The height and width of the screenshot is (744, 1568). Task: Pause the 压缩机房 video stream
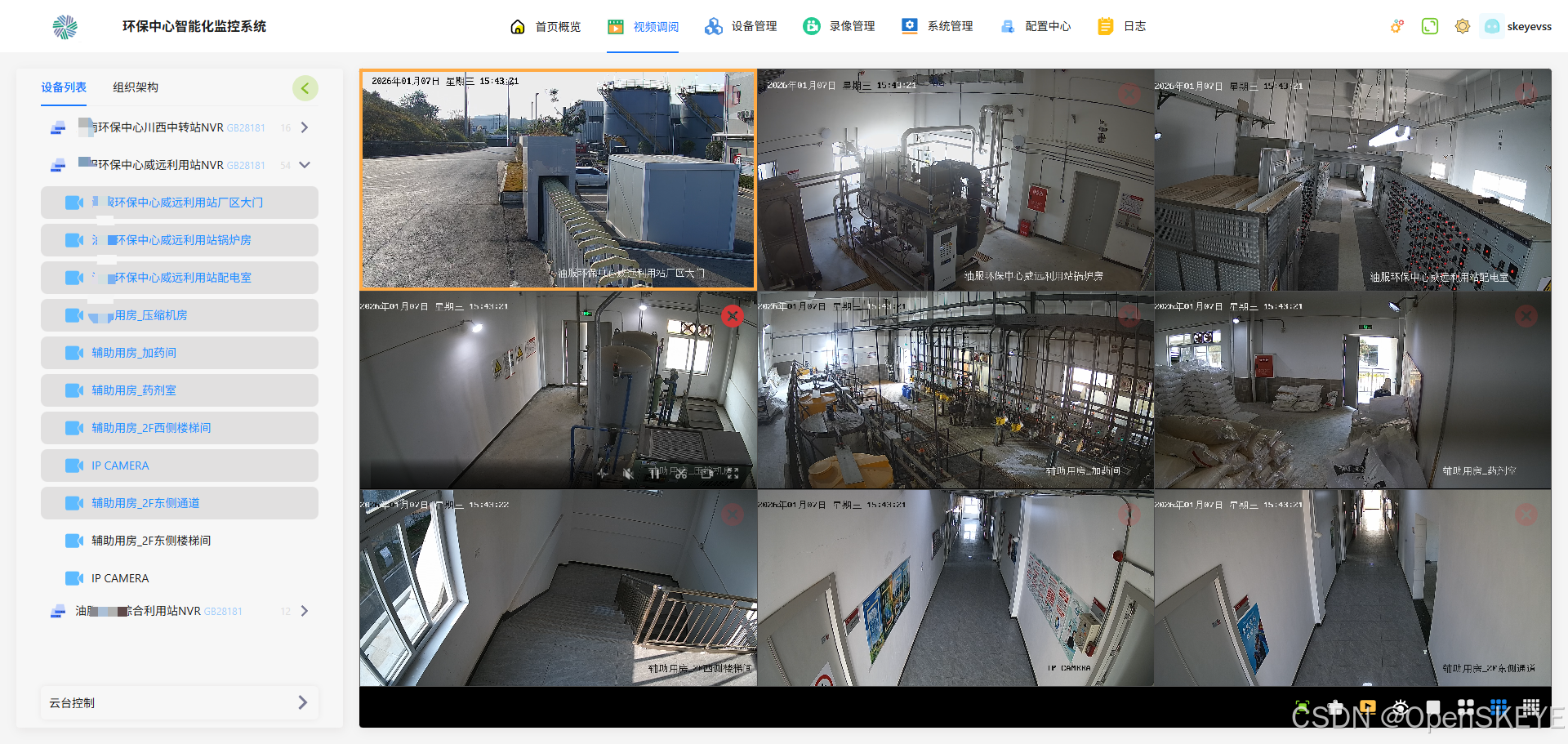coord(656,474)
